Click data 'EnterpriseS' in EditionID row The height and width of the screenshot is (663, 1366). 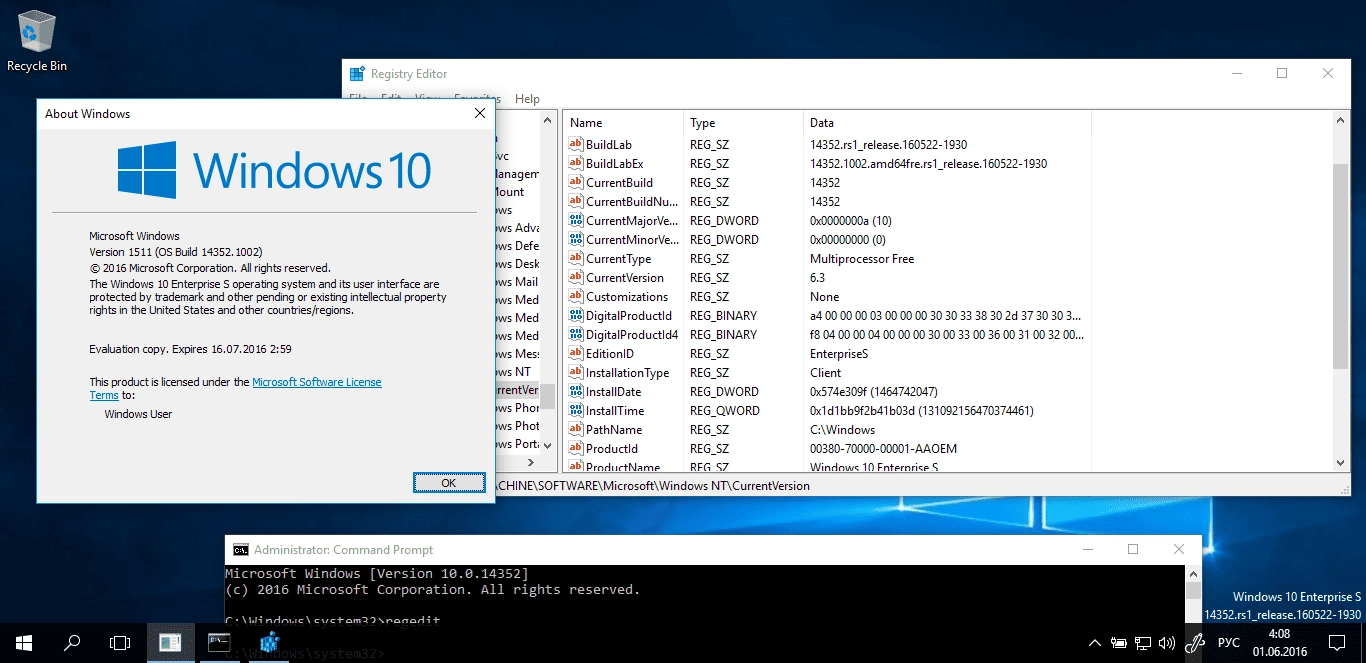tap(839, 353)
